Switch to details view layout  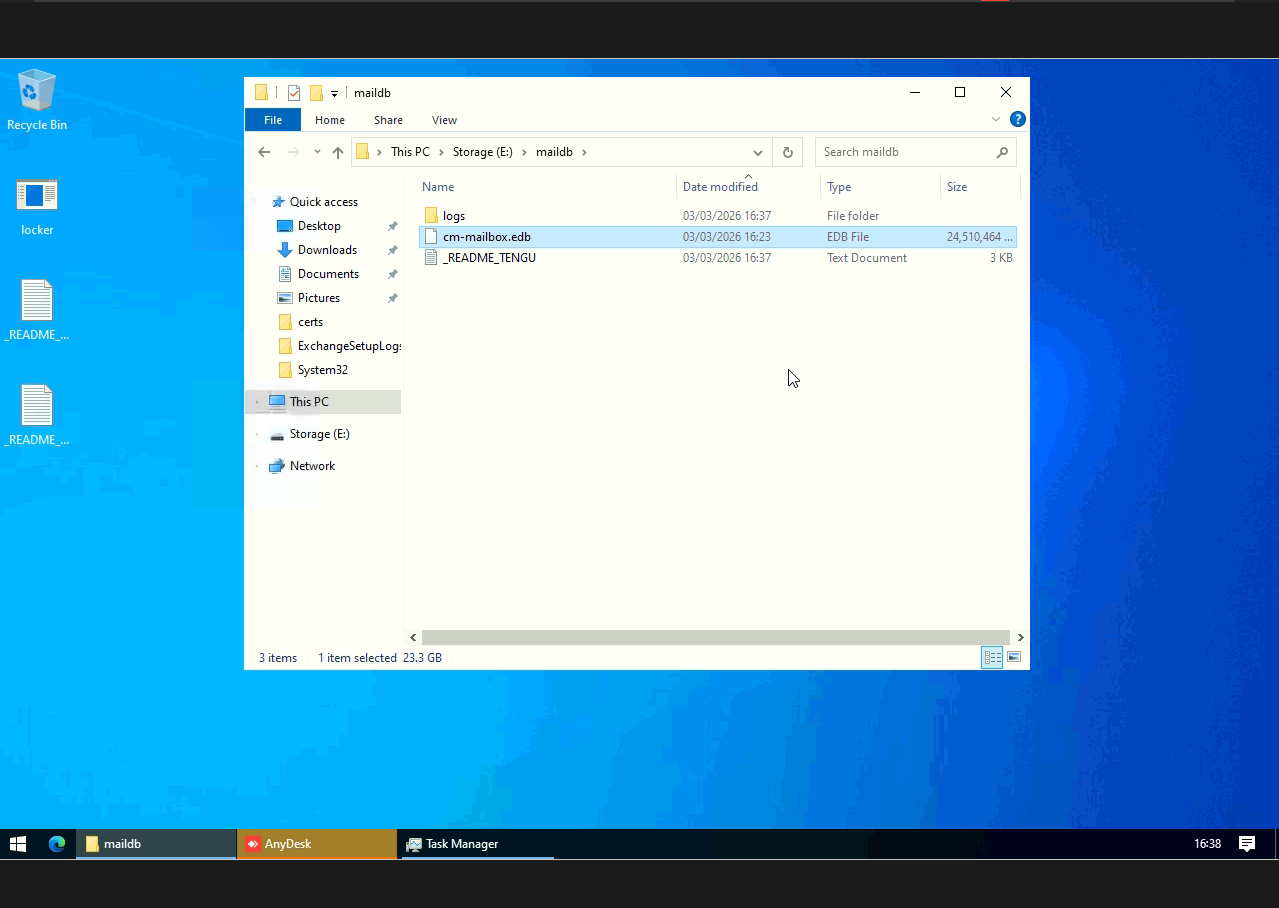pyautogui.click(x=992, y=657)
